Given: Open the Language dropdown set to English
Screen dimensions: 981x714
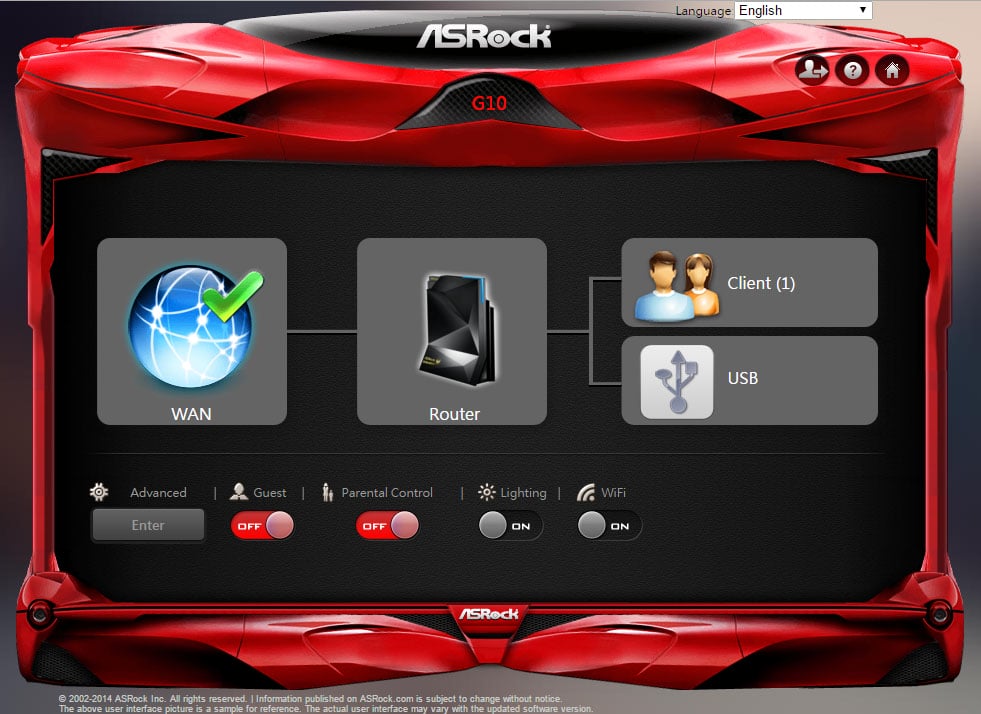Looking at the screenshot, I should [x=803, y=10].
